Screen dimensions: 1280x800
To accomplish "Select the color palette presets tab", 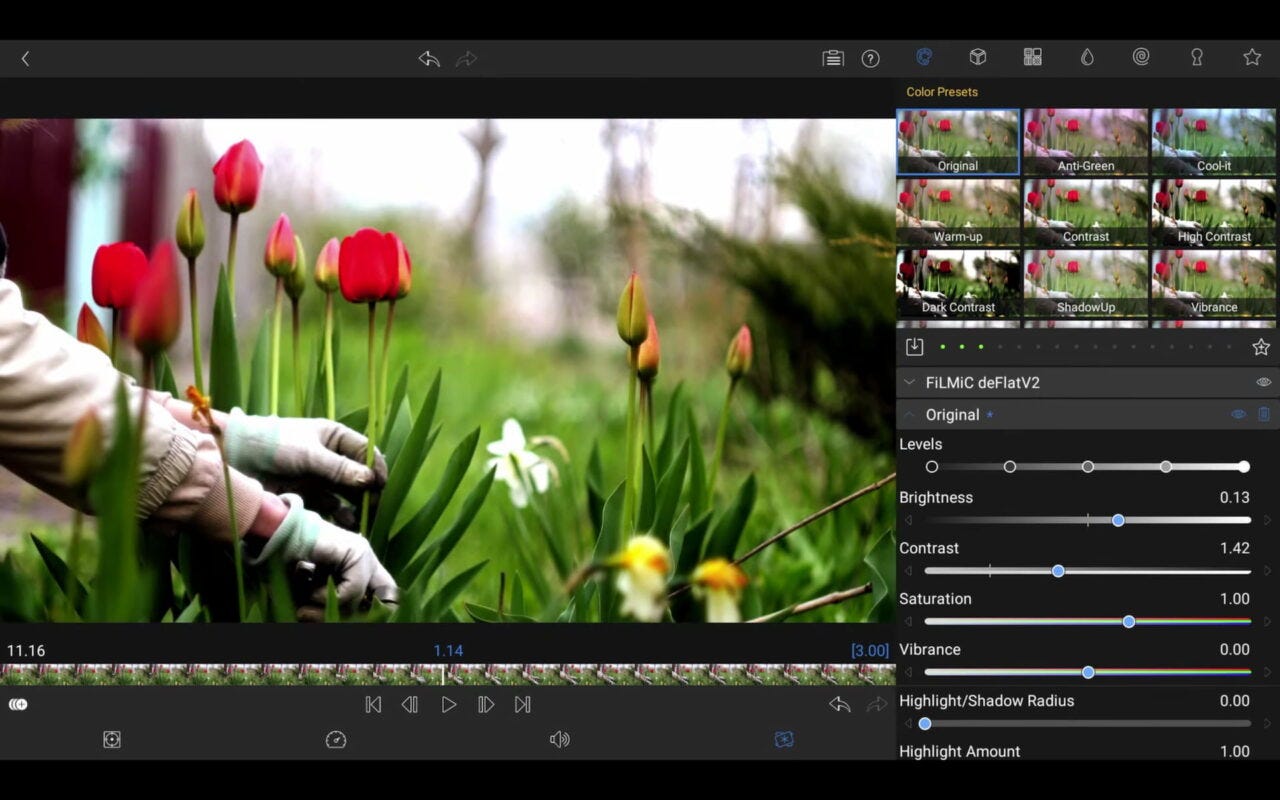I will [x=924, y=57].
